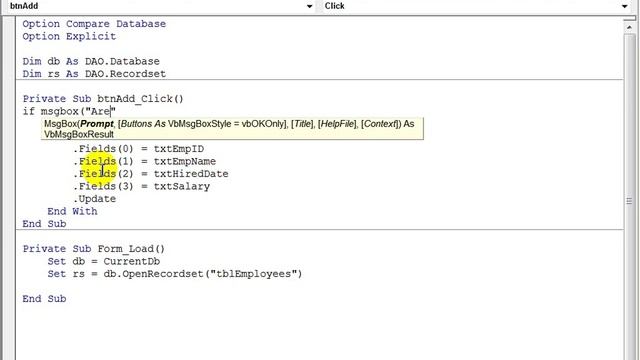Click the 'if msgbox("Are"' line
This screenshot has height=360, width=640.
tap(69, 111)
